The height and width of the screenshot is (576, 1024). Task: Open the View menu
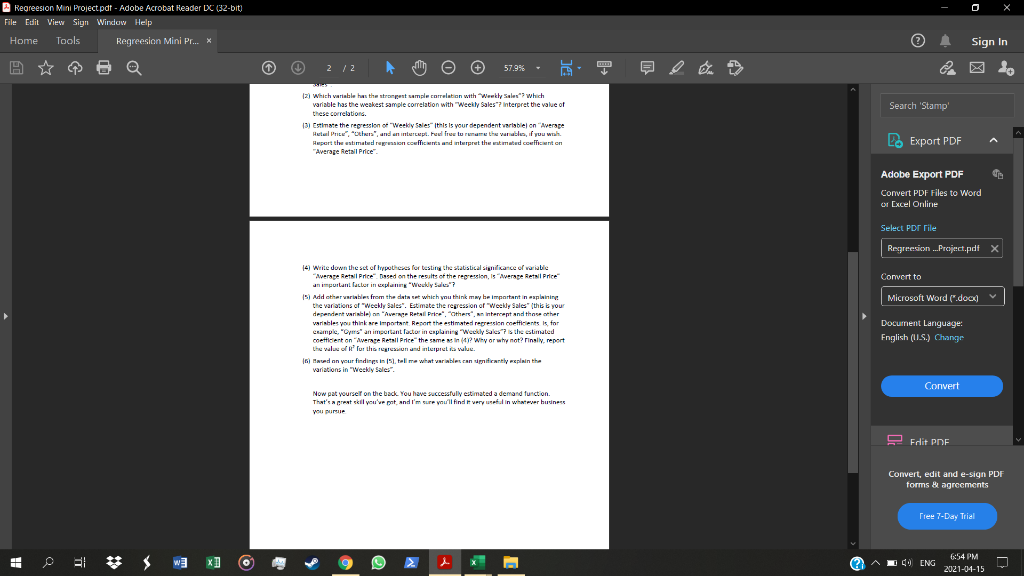tap(56, 22)
